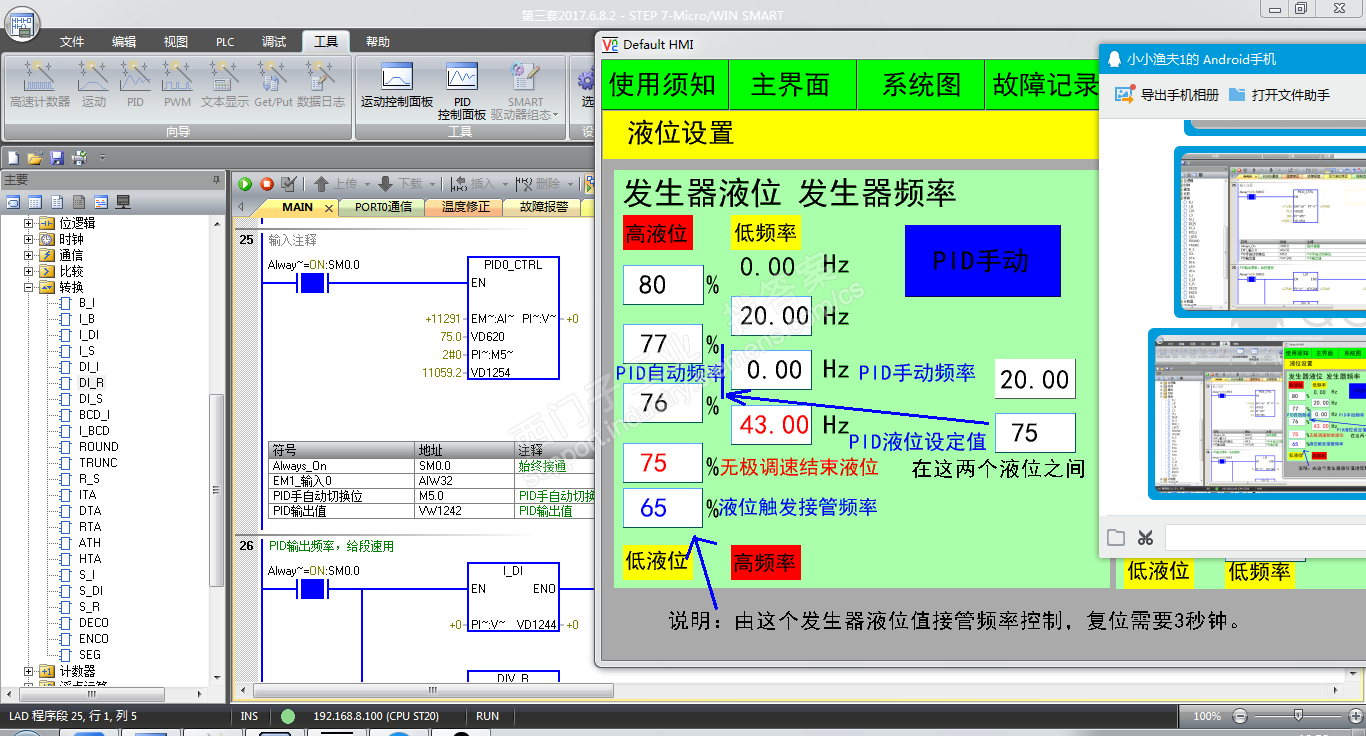Pin the 主要 project tree panel
1366x736 pixels.
(216, 180)
